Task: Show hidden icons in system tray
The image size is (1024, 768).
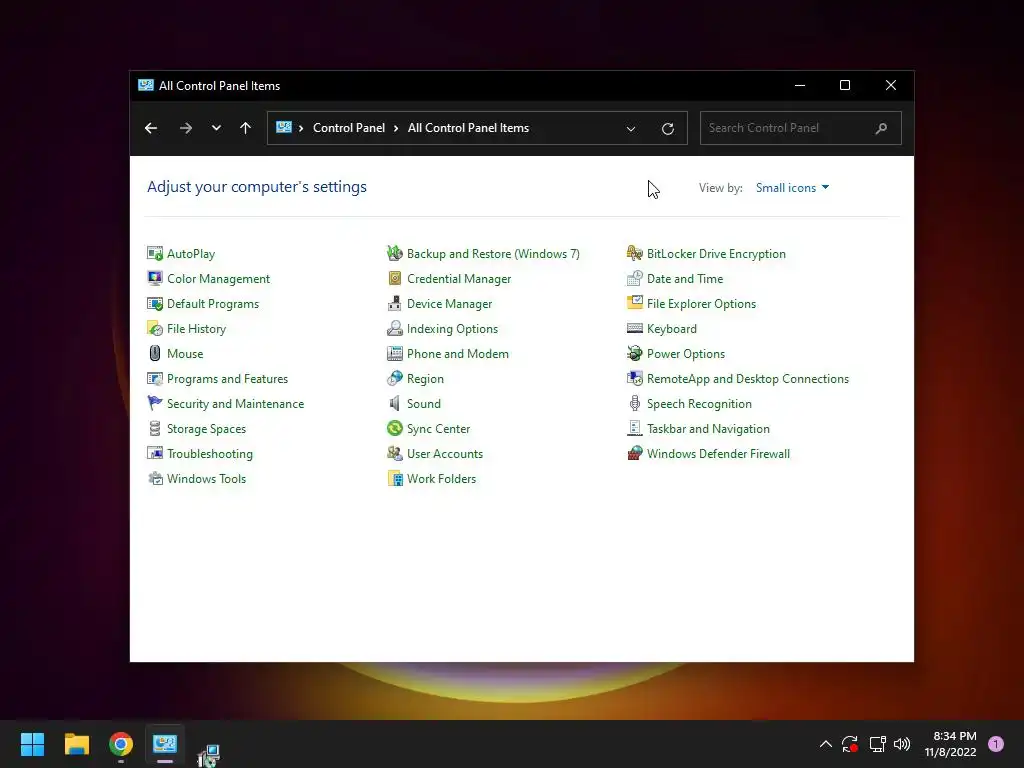Action: point(825,744)
